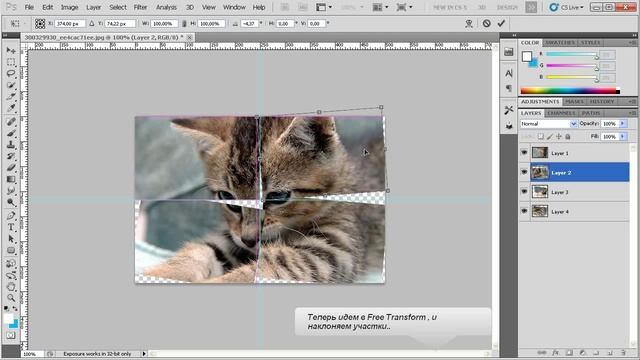Select the Lasso tool
The width and height of the screenshot is (640, 360).
pyautogui.click(x=11, y=73)
